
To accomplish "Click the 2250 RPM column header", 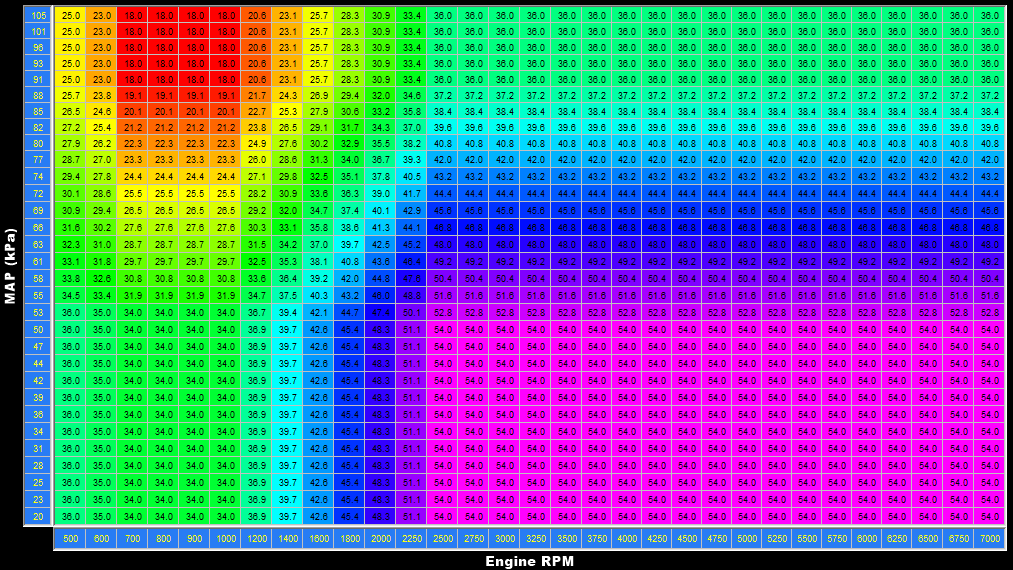I will click(411, 538).
